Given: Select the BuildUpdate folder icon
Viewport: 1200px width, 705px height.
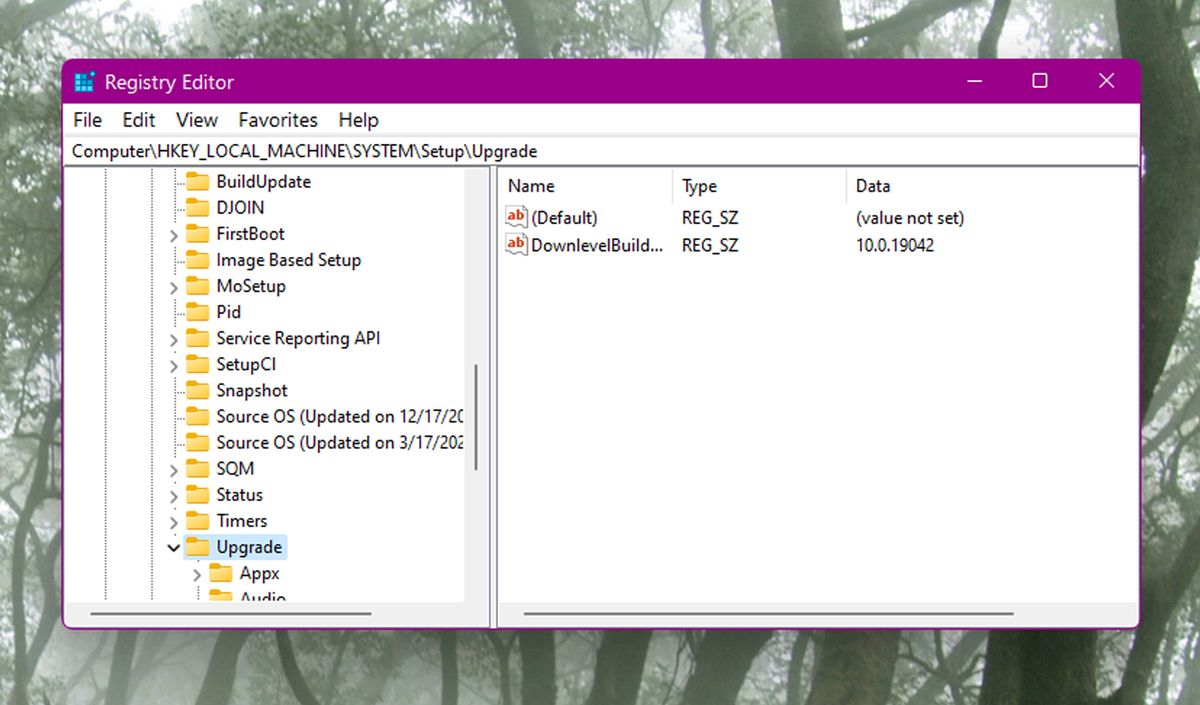Looking at the screenshot, I should (197, 182).
